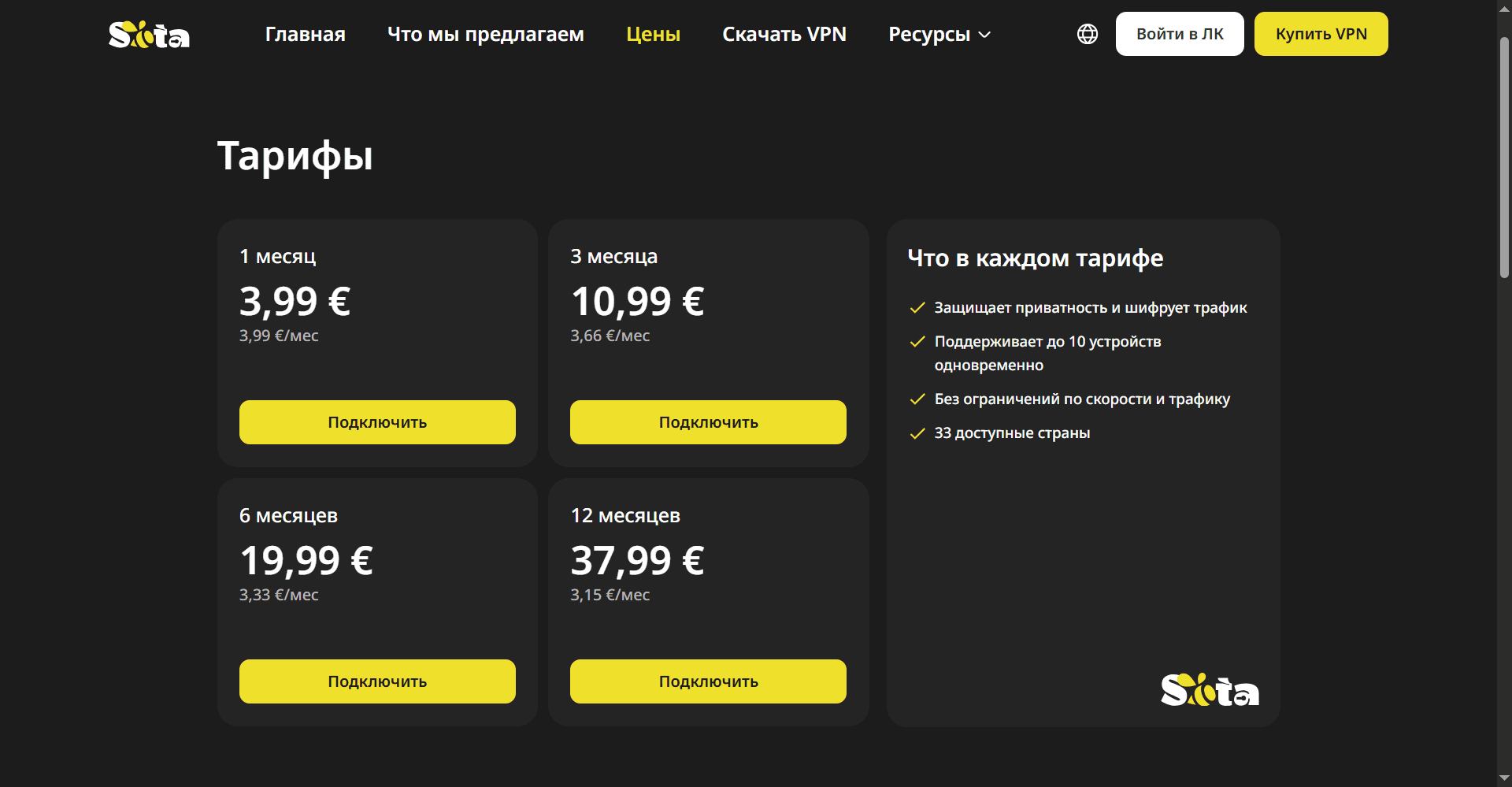The height and width of the screenshot is (787, 1512).
Task: Click the checkmark beside unlimited speed feature
Action: tap(917, 399)
